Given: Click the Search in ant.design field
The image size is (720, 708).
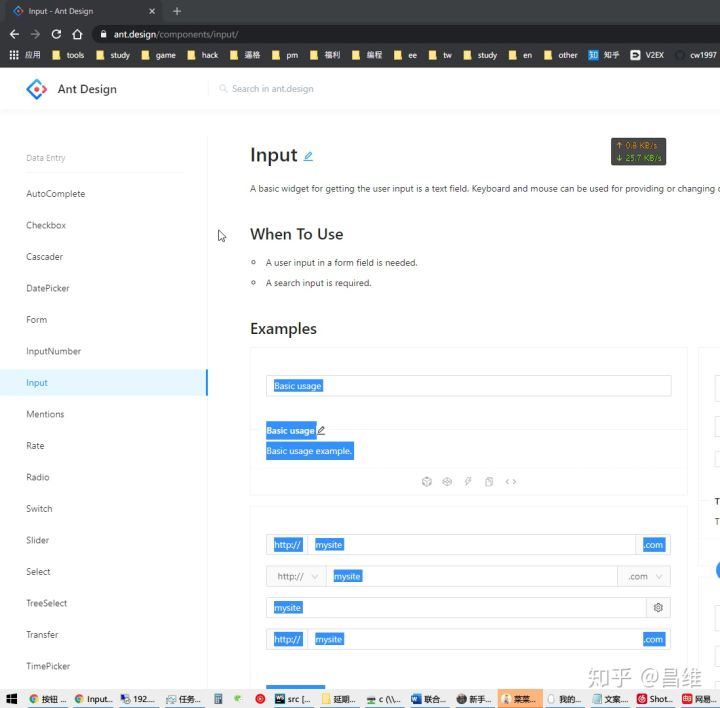Looking at the screenshot, I should (x=273, y=89).
